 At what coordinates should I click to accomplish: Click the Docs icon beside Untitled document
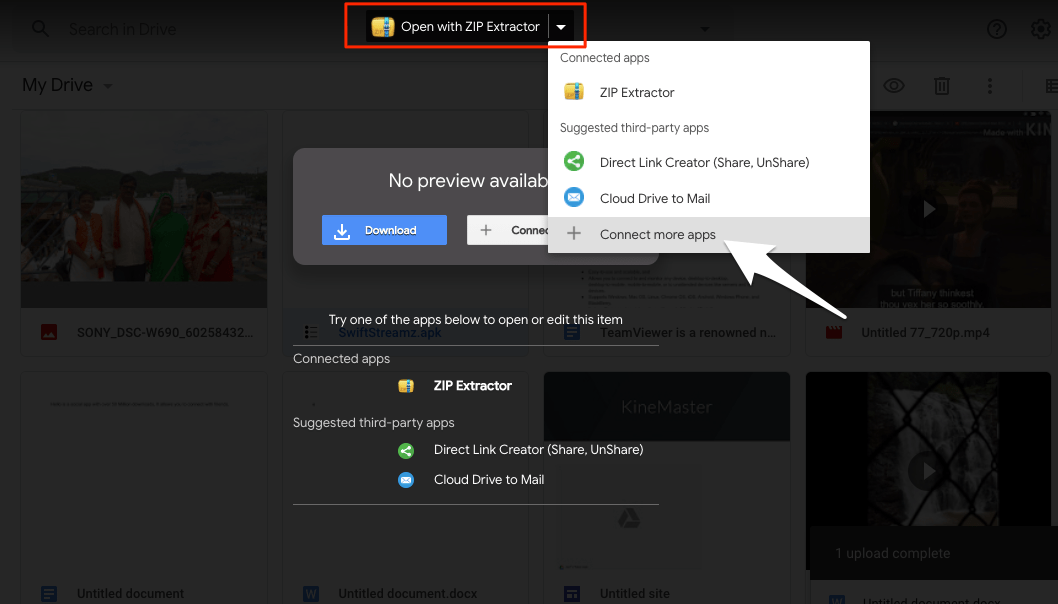coord(49,594)
